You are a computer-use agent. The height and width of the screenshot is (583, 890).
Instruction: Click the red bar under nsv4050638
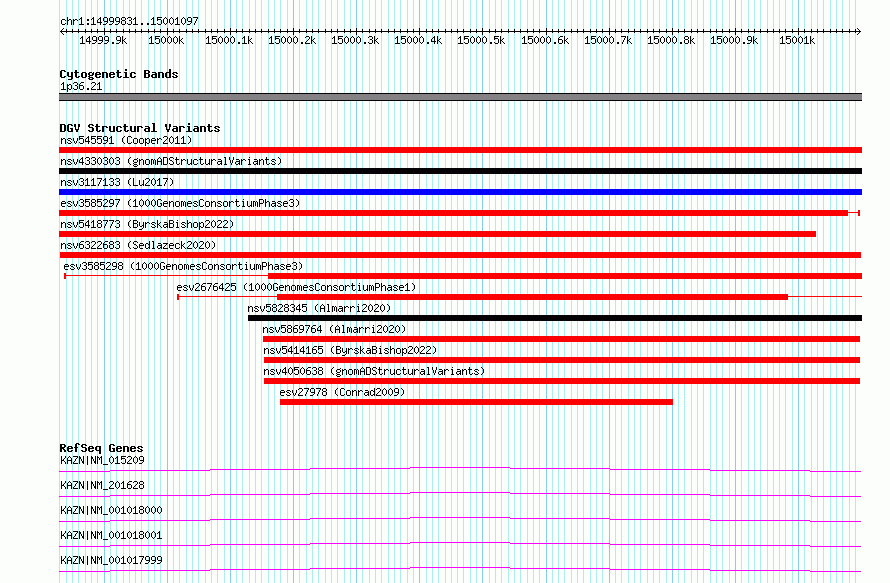(x=562, y=381)
